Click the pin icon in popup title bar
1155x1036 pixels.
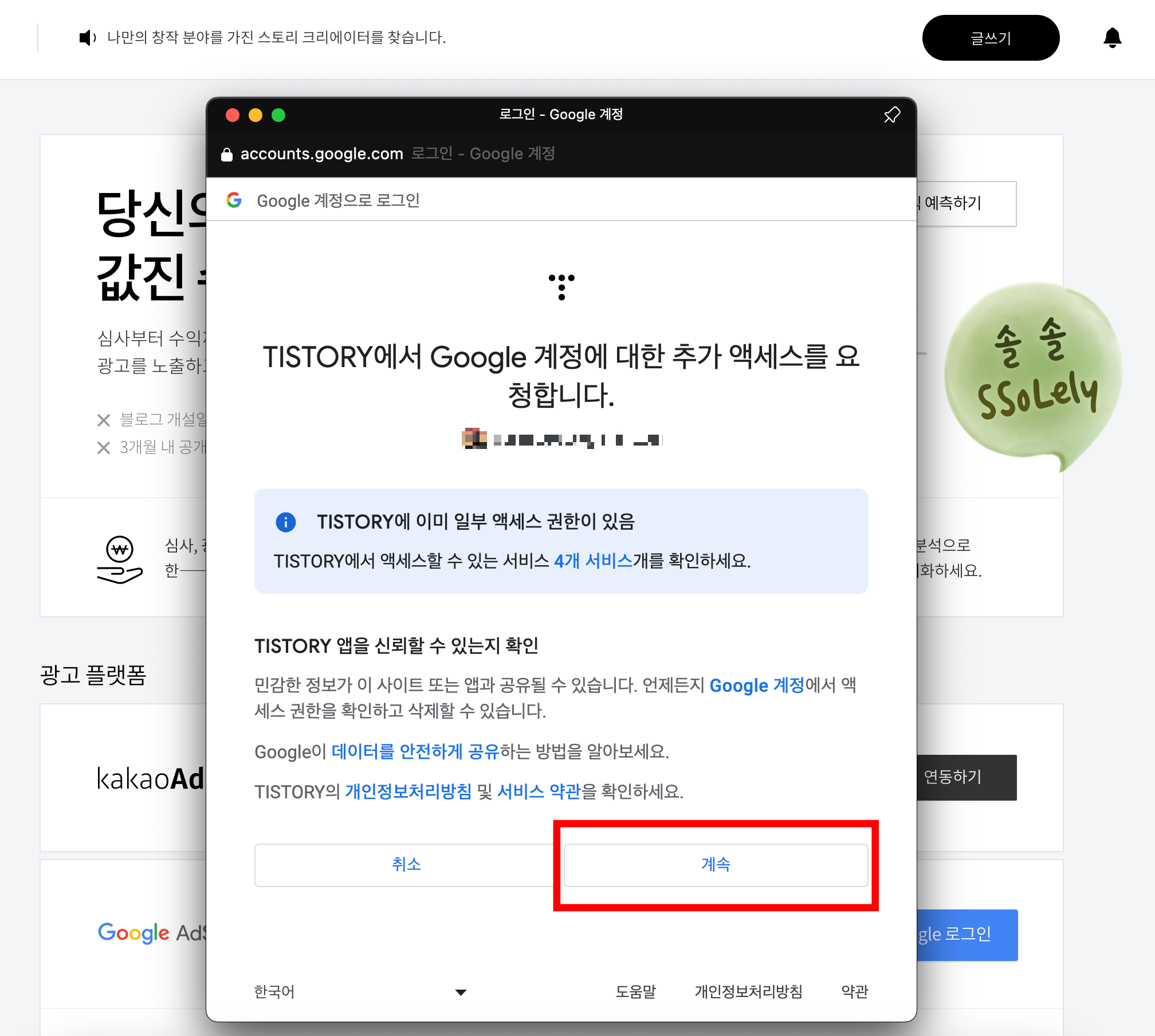tap(892, 115)
